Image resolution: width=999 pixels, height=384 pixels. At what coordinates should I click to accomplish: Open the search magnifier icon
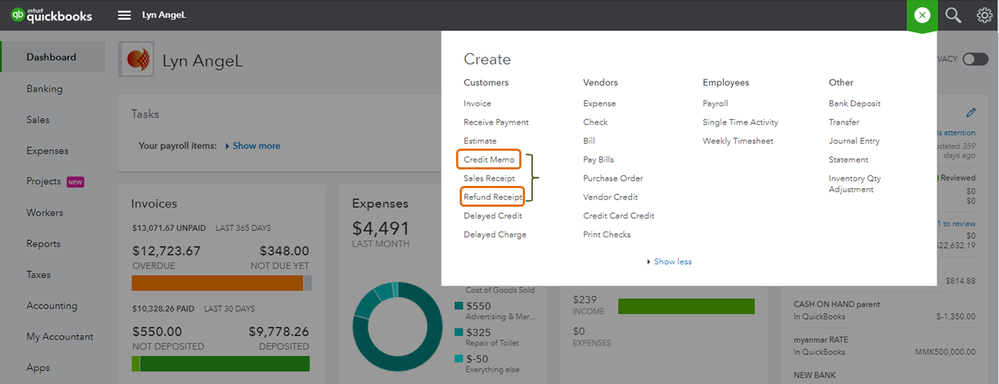click(x=953, y=15)
